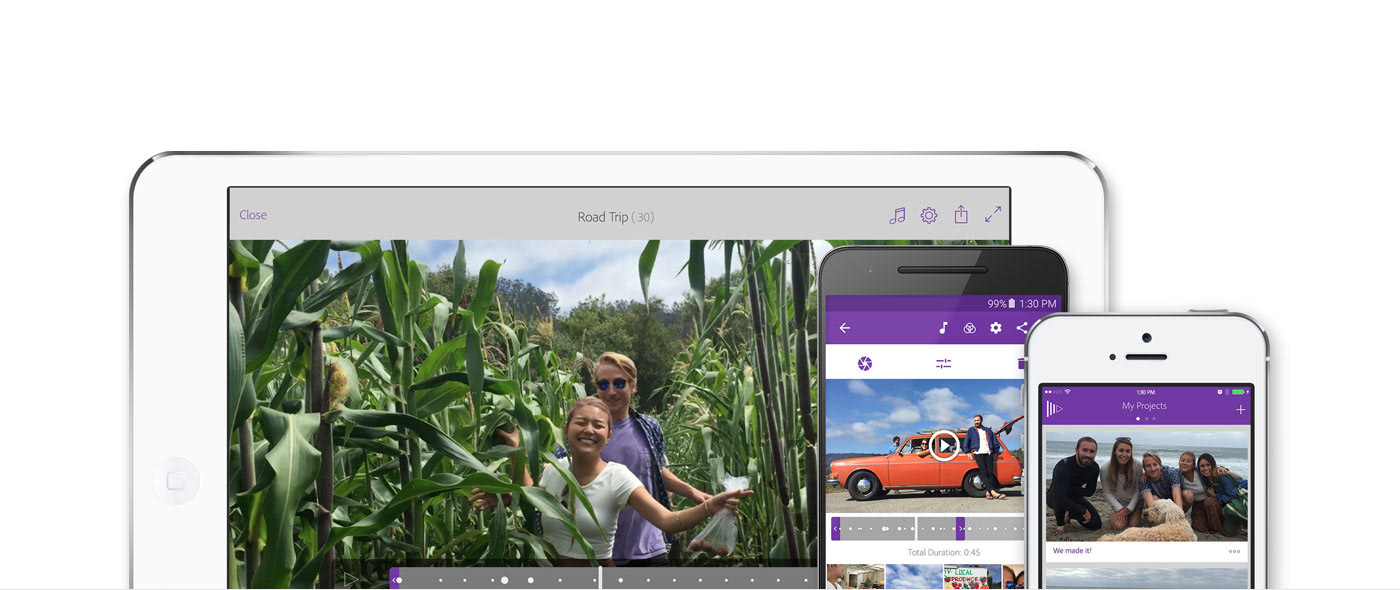
Task: Tap the share icon on the iPad editor
Action: (x=961, y=214)
